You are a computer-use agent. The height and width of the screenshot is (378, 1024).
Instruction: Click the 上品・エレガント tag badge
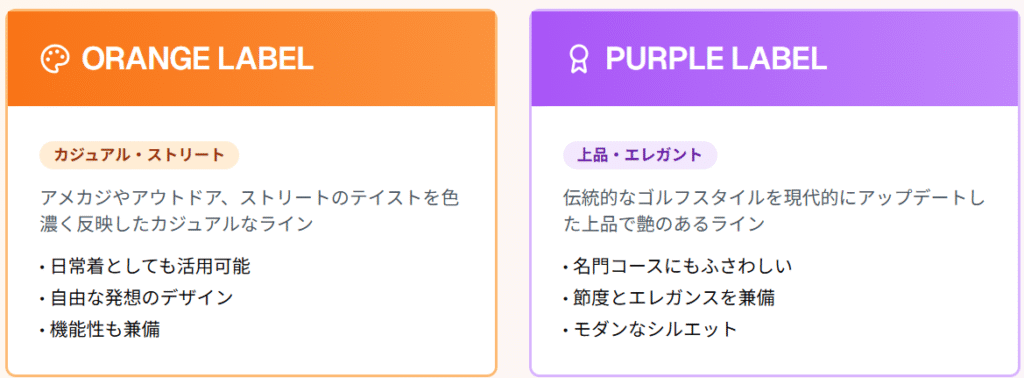coord(640,155)
